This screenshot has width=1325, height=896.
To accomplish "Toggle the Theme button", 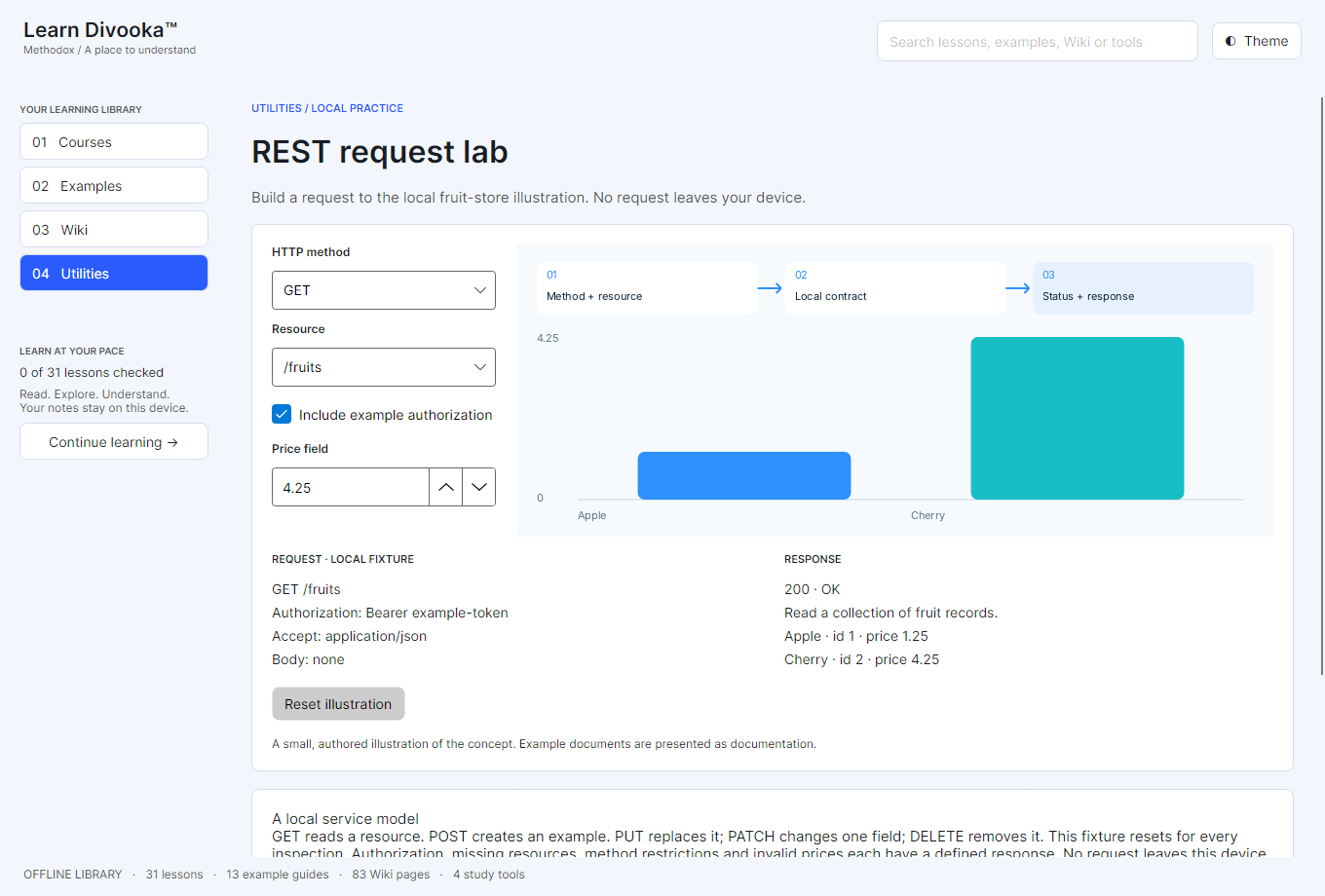I will click(x=1256, y=41).
